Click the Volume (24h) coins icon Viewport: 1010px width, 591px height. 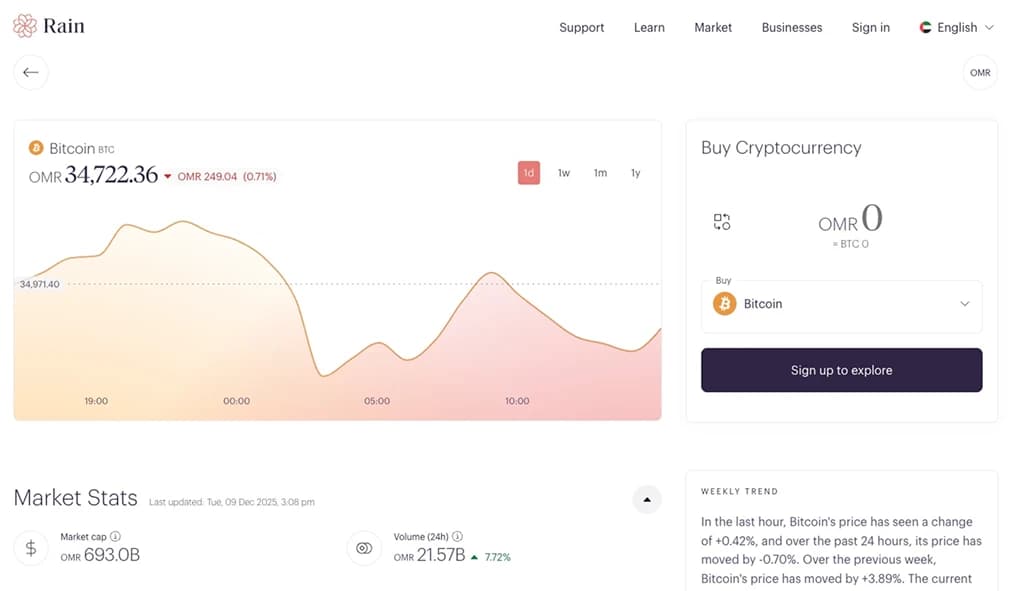point(364,547)
